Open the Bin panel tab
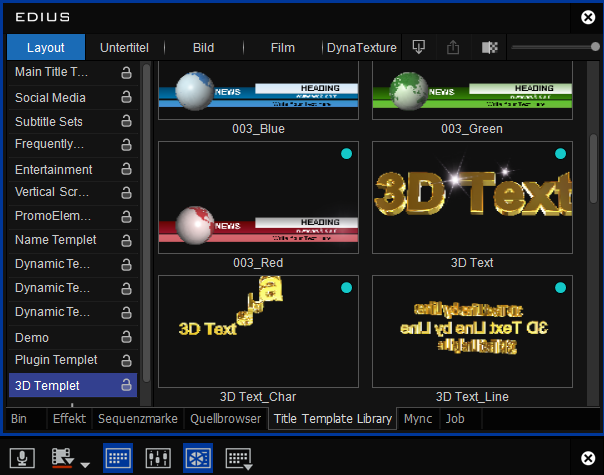The height and width of the screenshot is (475, 604). click(25, 418)
